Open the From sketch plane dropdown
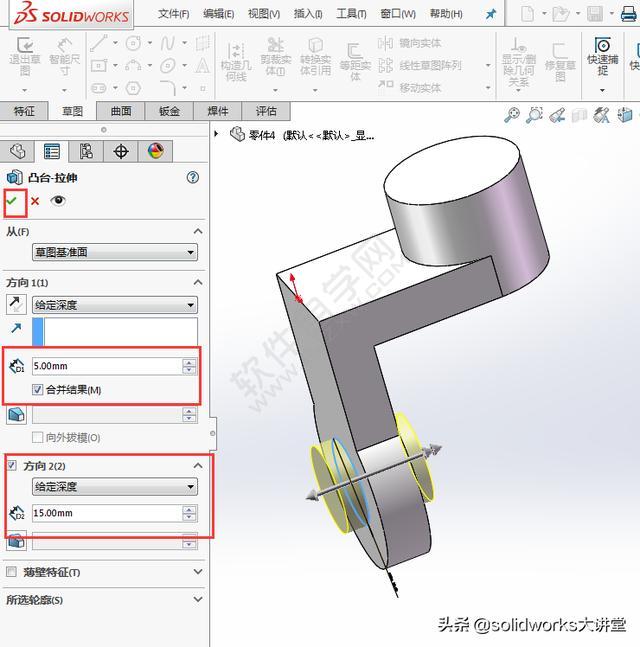Screen dimensions: 640x647 coord(115,252)
